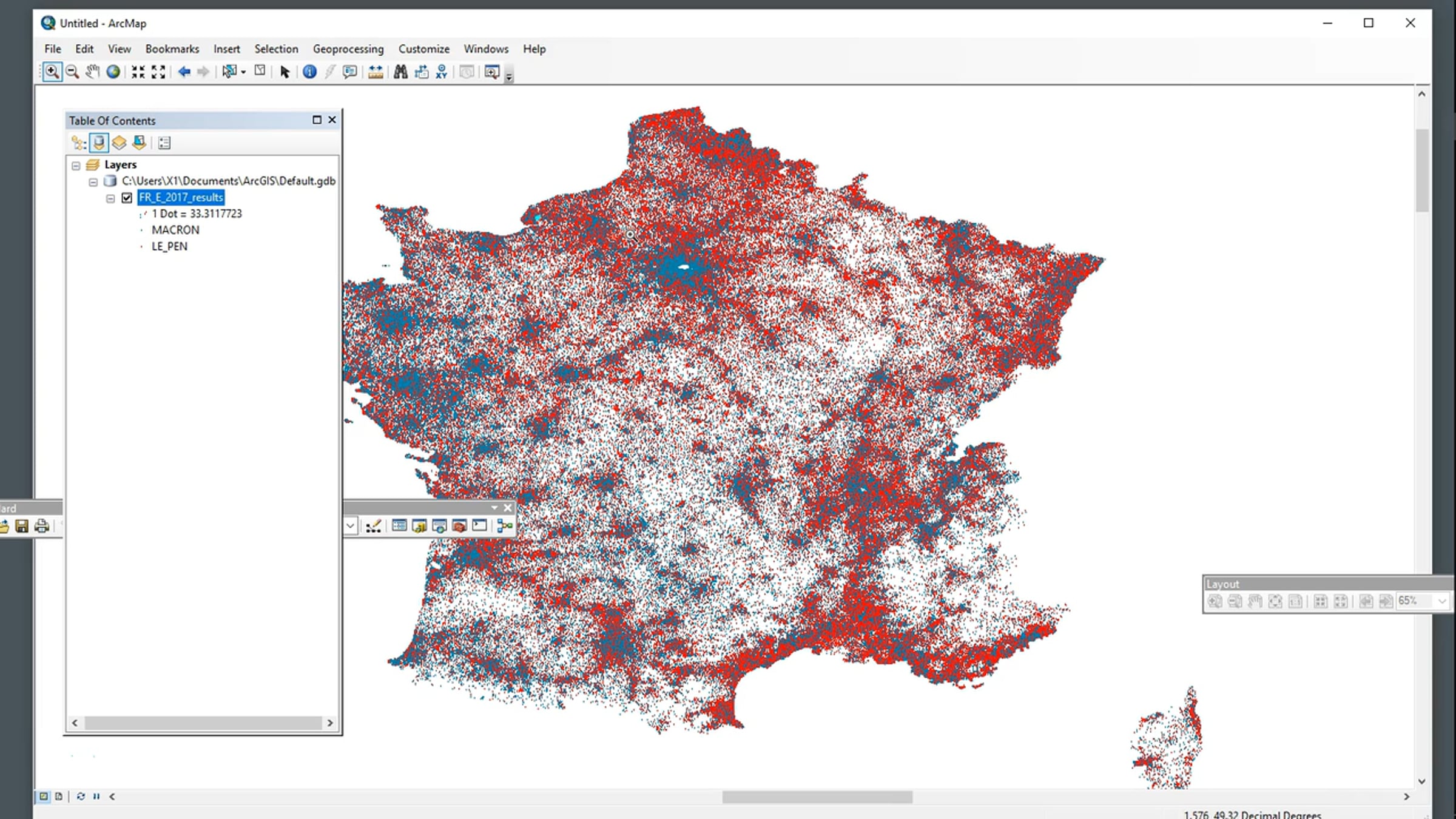Open the Bookmarks menu

pyautogui.click(x=172, y=49)
